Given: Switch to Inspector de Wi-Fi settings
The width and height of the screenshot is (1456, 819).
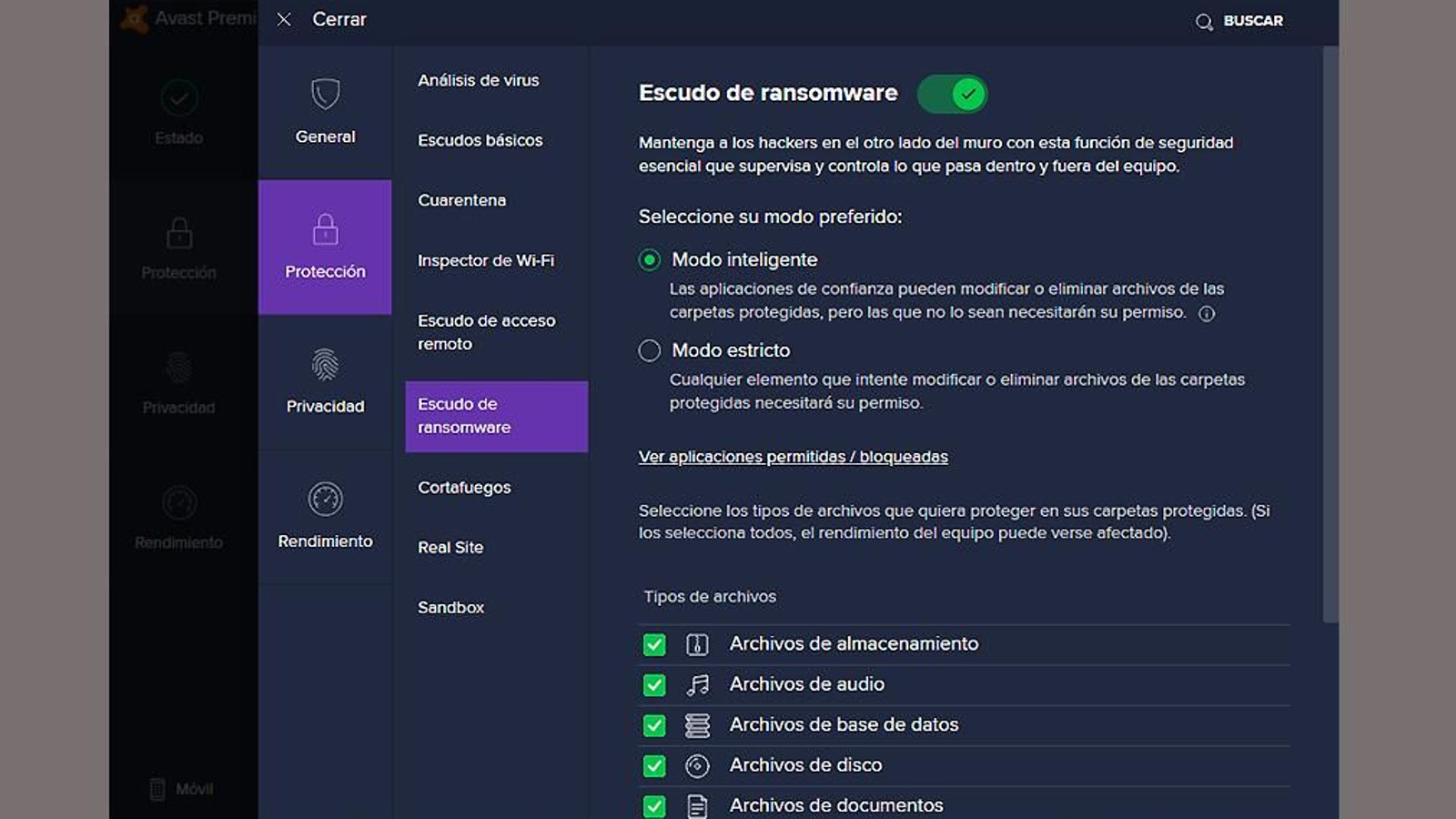Looking at the screenshot, I should pyautogui.click(x=488, y=260).
